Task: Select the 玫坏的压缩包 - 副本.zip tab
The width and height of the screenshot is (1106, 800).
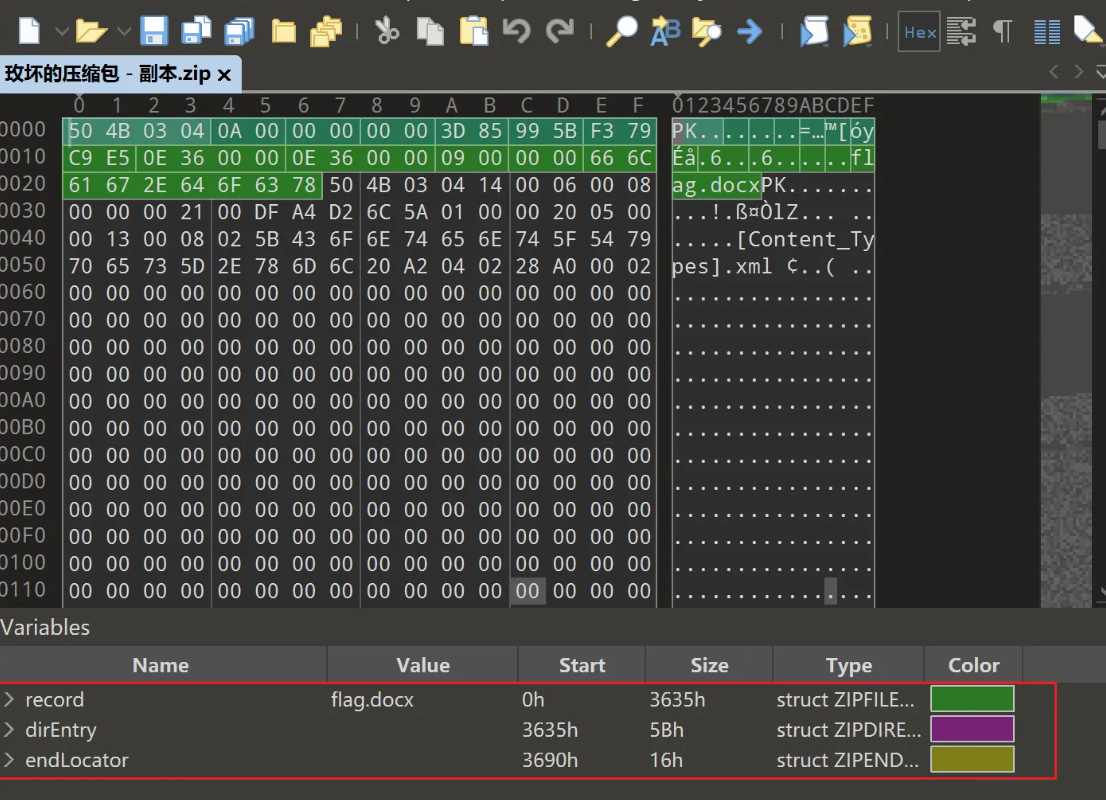Action: [107, 74]
